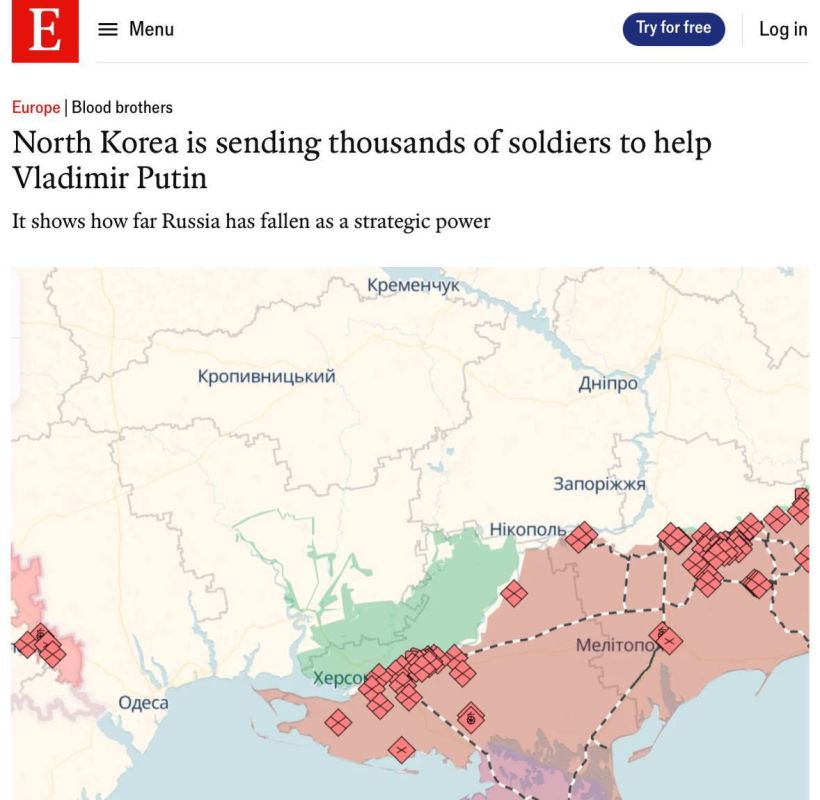Click the North Korea article headline

pyautogui.click(x=361, y=160)
